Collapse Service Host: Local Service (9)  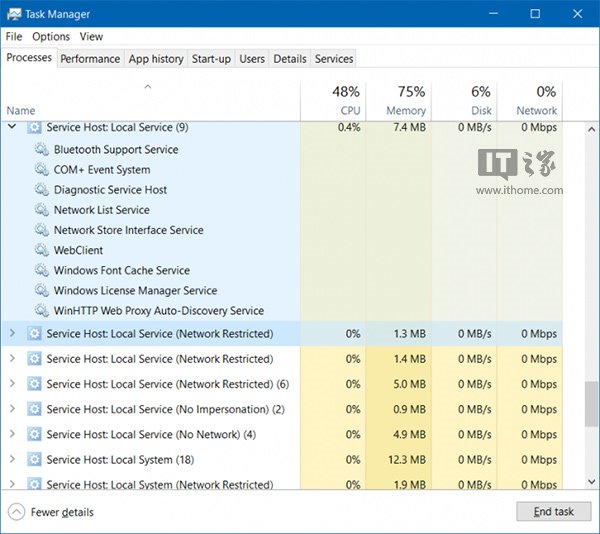(12, 126)
